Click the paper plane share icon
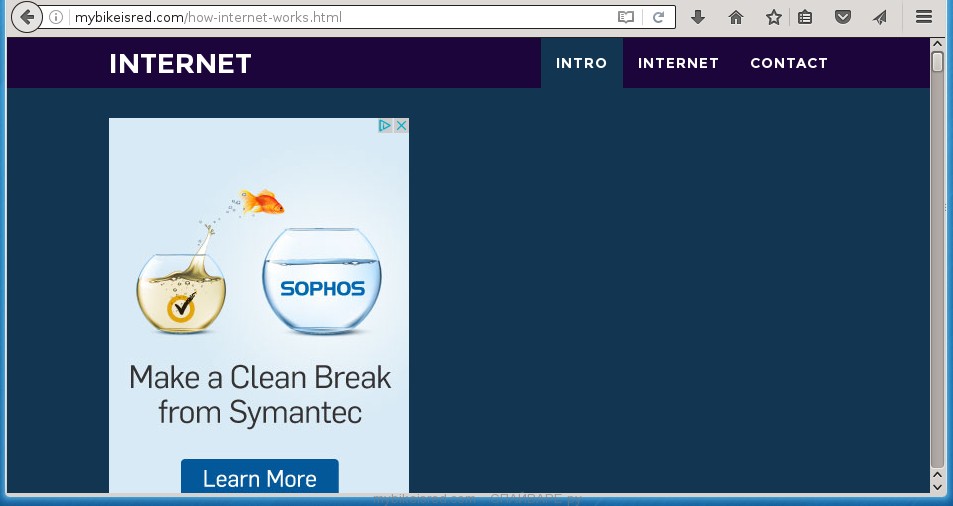953x506 pixels. pyautogui.click(x=879, y=17)
